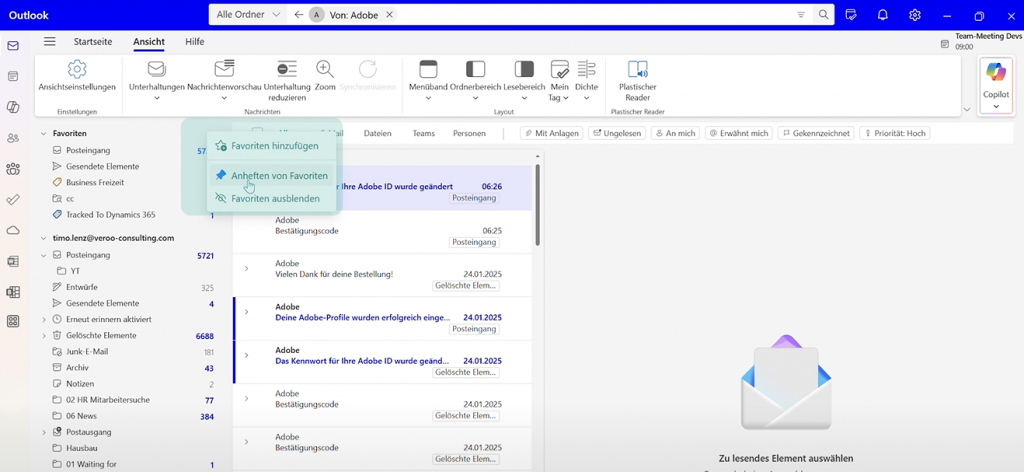The height and width of the screenshot is (472, 1024).
Task: Toggle the Ungelesen filter
Action: [x=616, y=133]
